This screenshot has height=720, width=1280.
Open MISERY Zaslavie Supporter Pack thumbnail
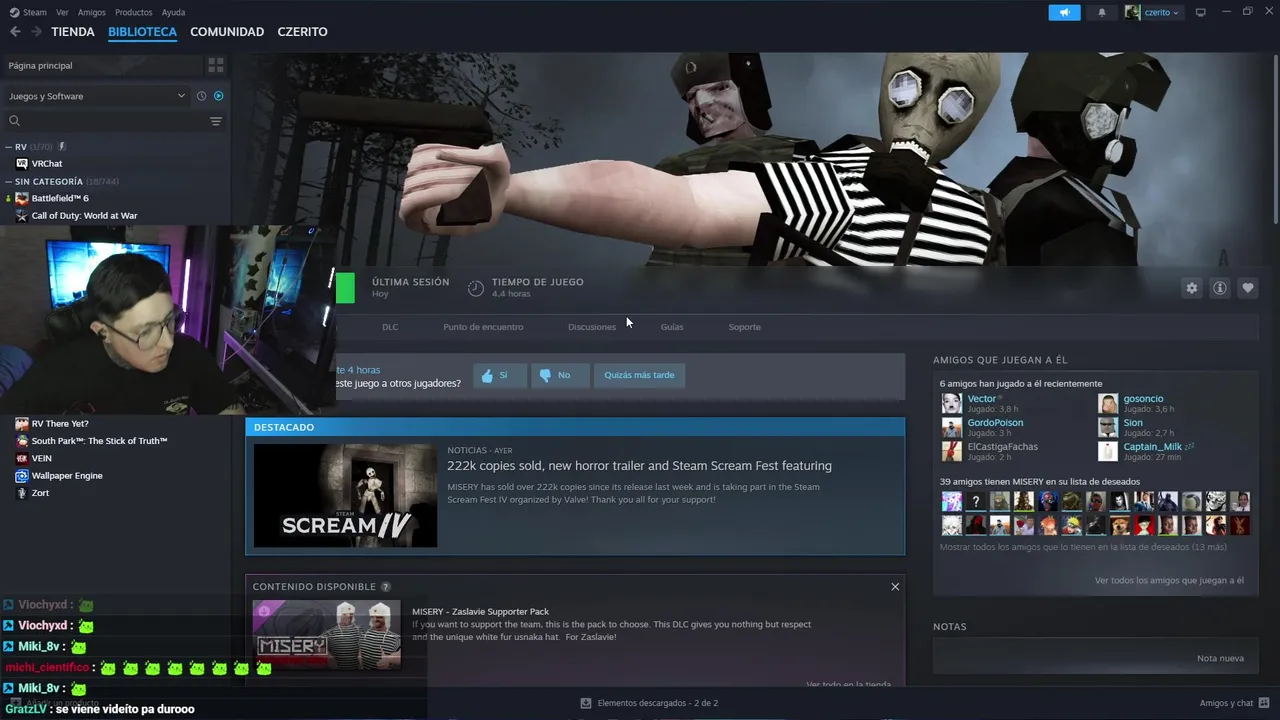(x=327, y=635)
